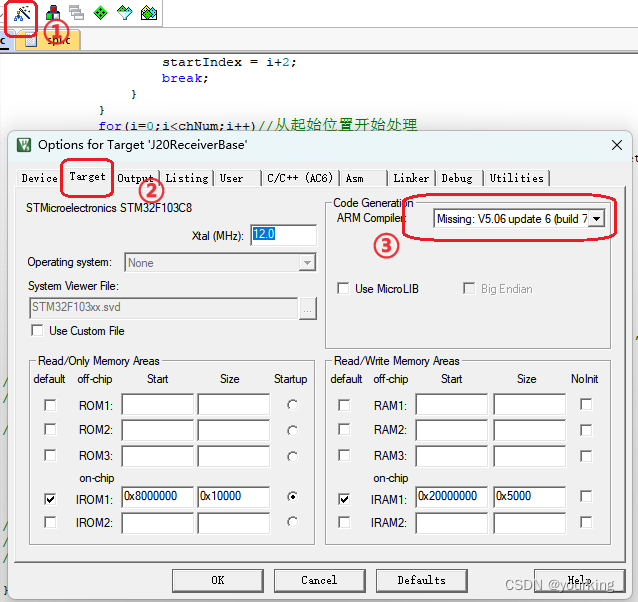The width and height of the screenshot is (638, 602).
Task: Click the ROM1 Start field
Action: [x=157, y=404]
